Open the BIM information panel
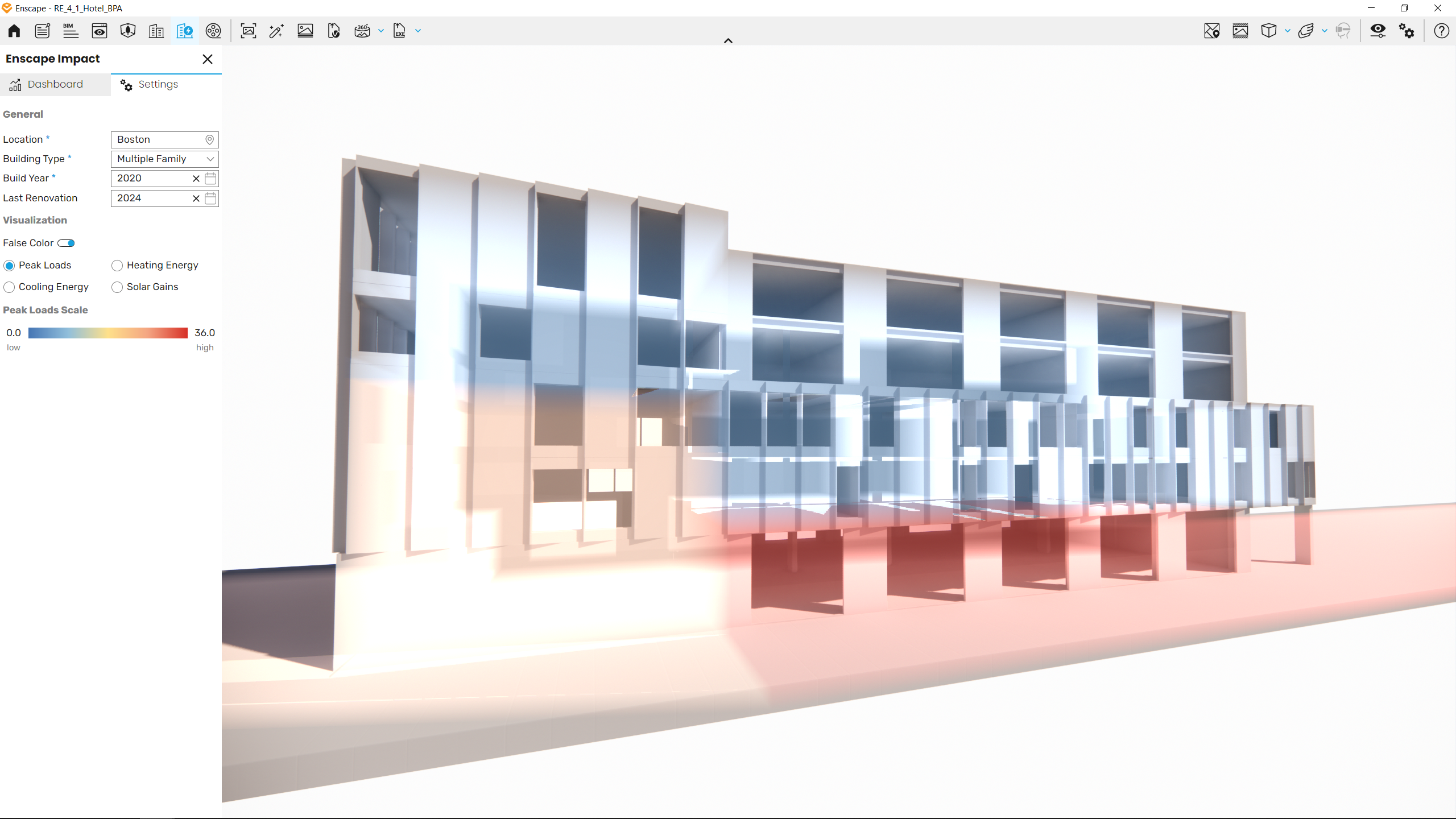Viewport: 1456px width, 819px height. pos(71,31)
